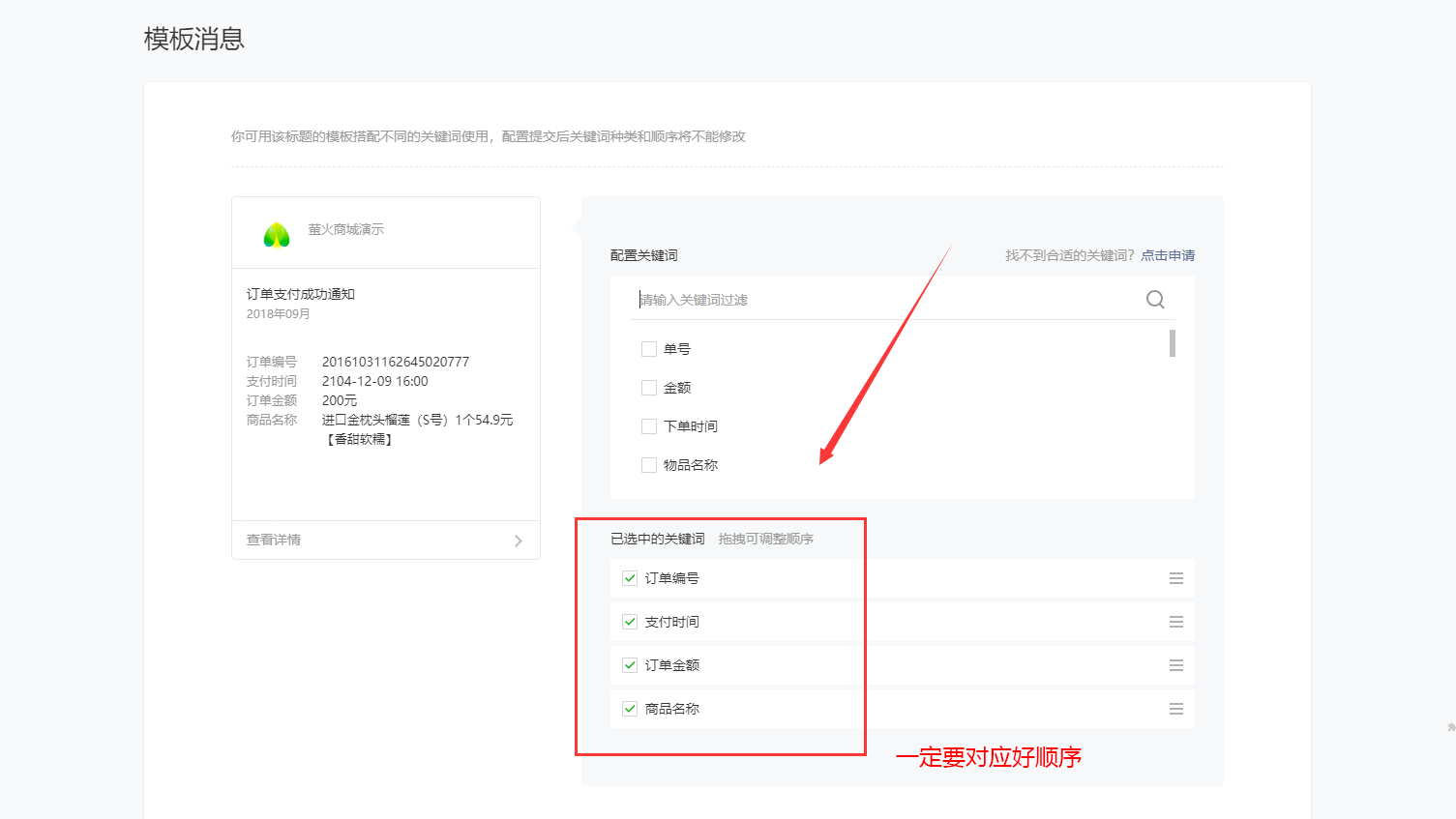Click the 200元 order amount value
Screen dimensions: 1456x819
coord(340,400)
